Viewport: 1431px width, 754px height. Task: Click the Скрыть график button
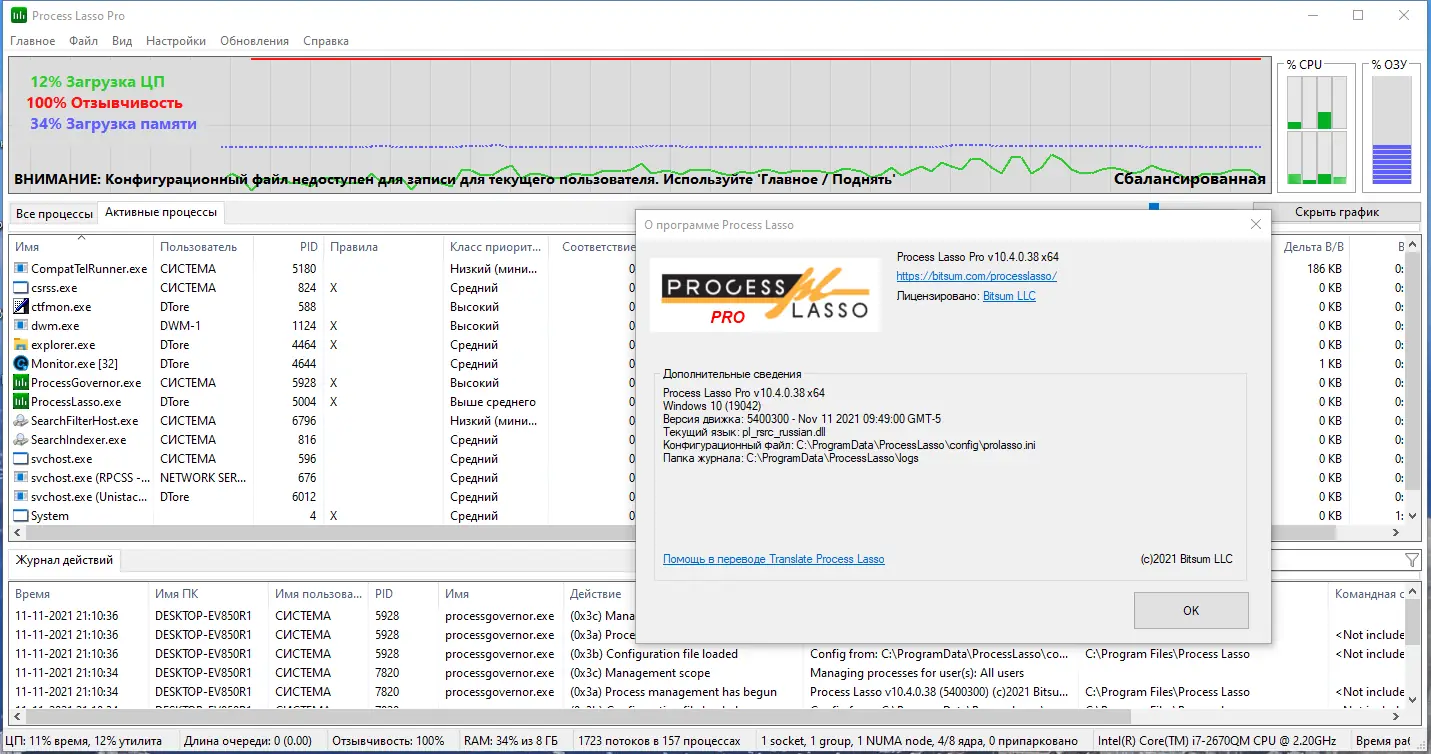(x=1337, y=212)
